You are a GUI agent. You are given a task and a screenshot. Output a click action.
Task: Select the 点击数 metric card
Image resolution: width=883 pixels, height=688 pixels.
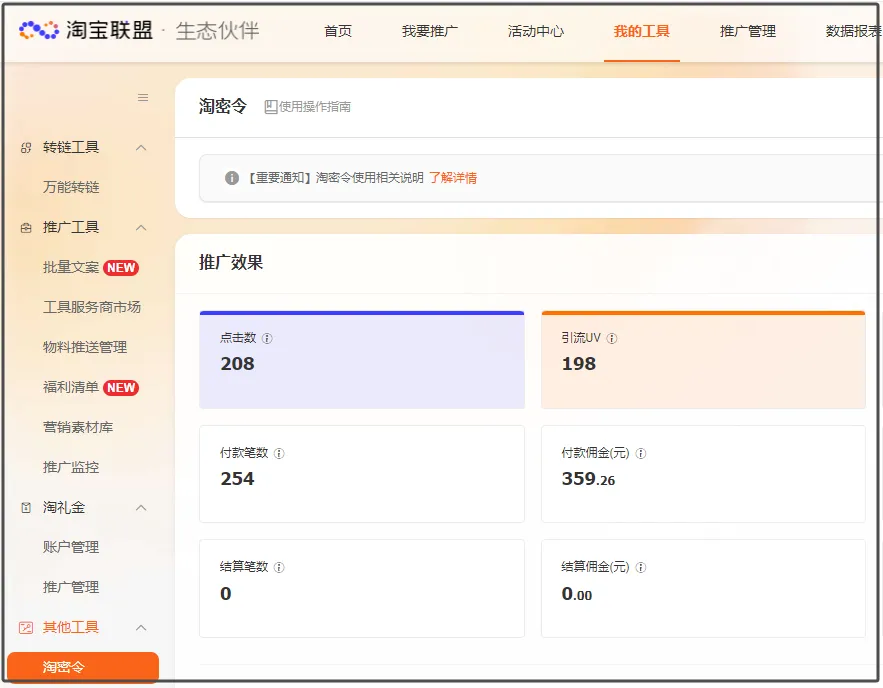click(x=362, y=360)
